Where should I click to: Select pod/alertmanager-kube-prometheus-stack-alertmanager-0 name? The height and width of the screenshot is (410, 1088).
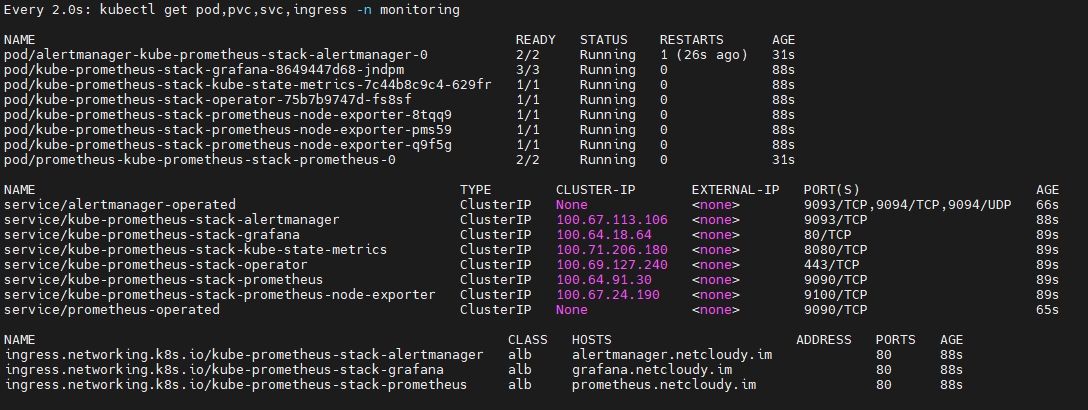216,55
